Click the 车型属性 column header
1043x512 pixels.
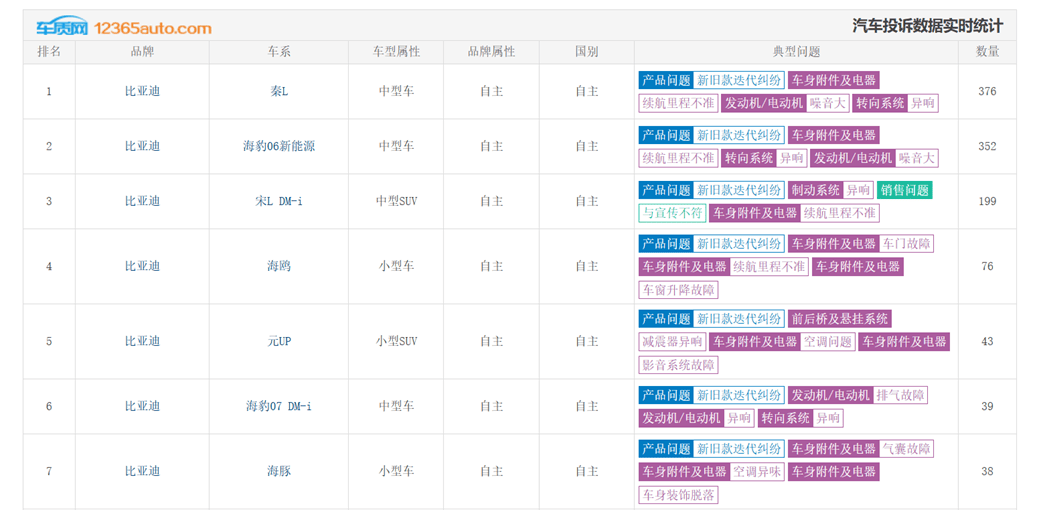(x=396, y=52)
